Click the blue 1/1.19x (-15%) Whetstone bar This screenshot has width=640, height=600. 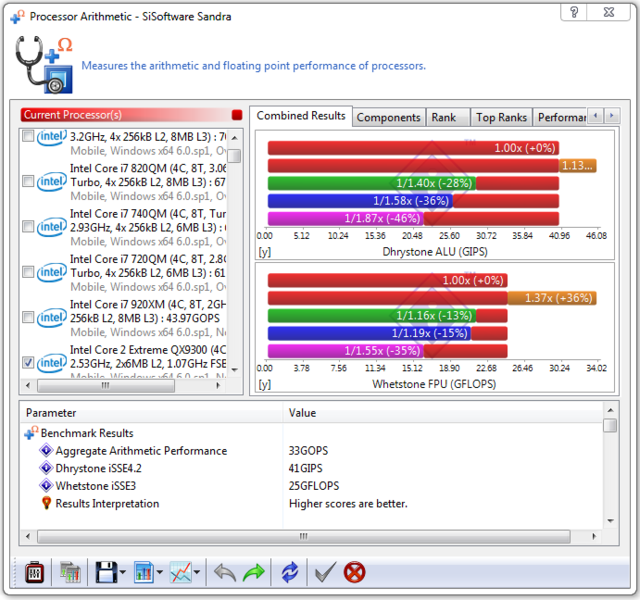(x=369, y=333)
